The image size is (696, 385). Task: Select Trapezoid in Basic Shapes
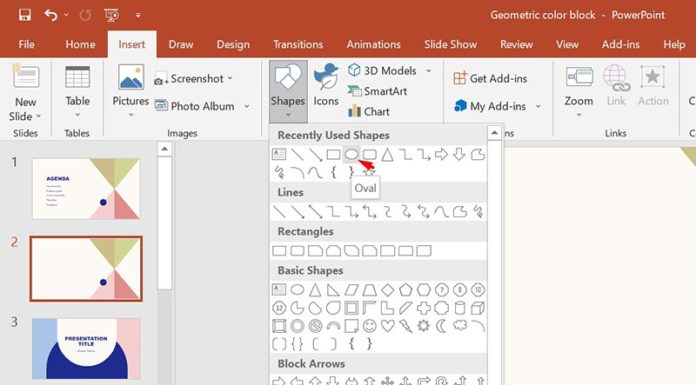[369, 290]
